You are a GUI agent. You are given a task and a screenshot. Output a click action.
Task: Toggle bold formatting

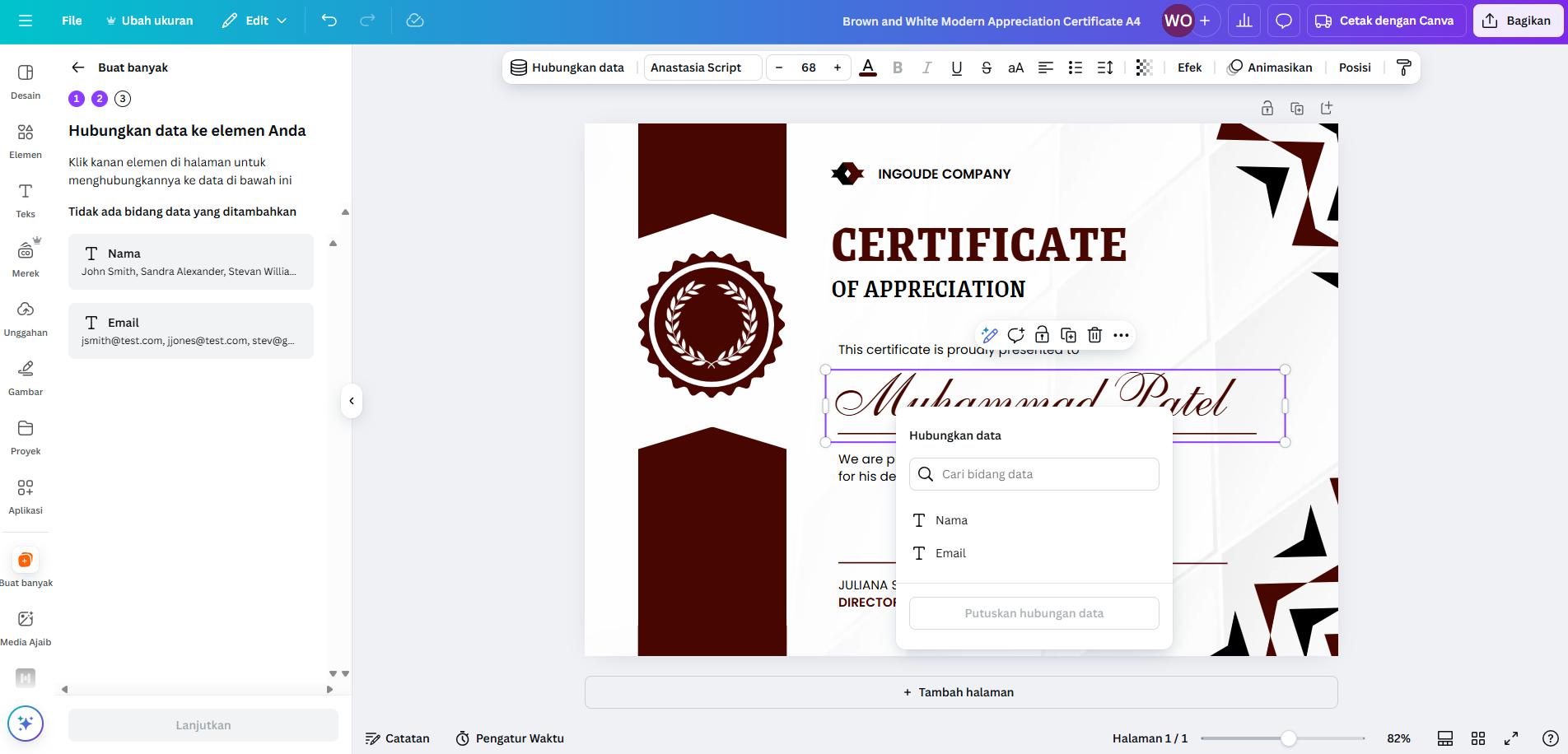click(x=898, y=67)
